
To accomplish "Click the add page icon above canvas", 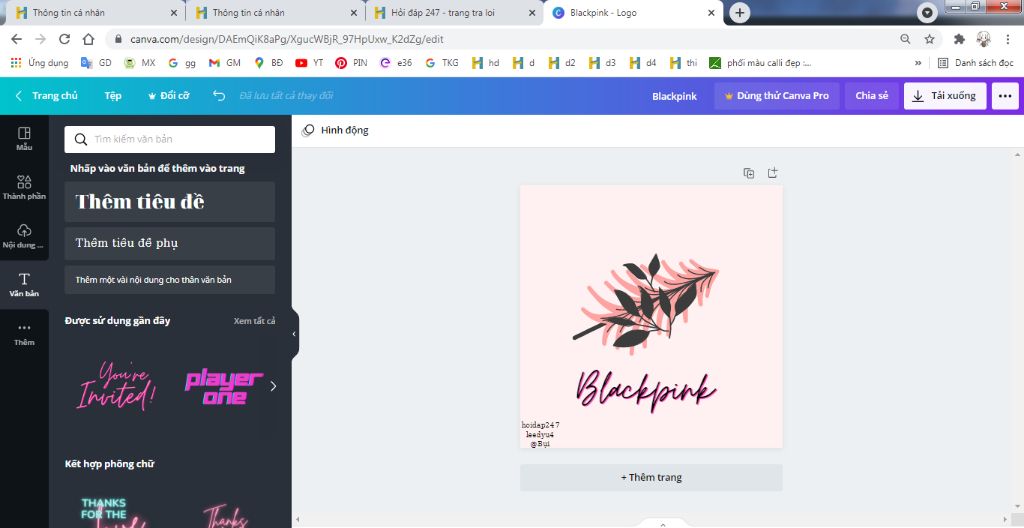I will pyautogui.click(x=773, y=173).
